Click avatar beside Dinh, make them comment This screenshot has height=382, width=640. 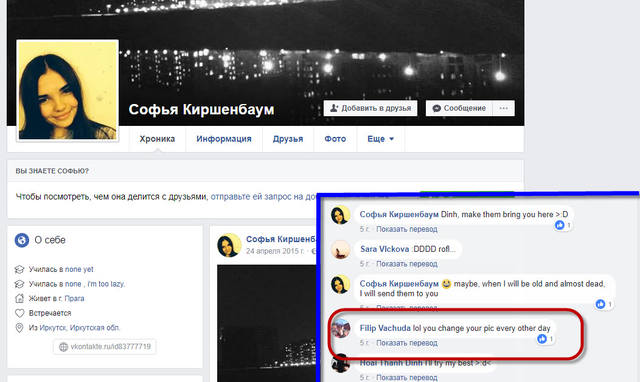(x=340, y=215)
